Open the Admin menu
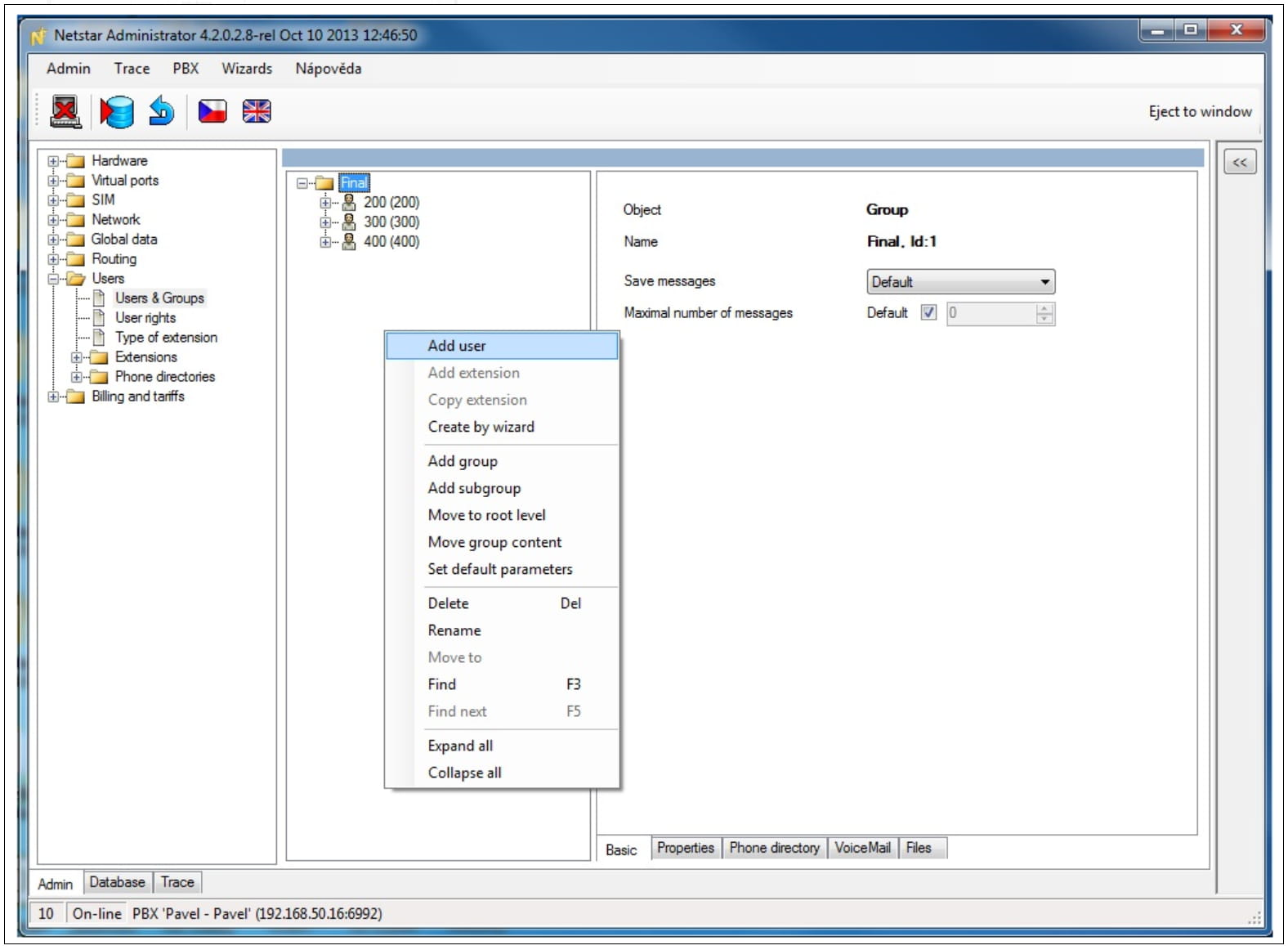Viewport: 1288px width, 950px height. click(x=69, y=69)
